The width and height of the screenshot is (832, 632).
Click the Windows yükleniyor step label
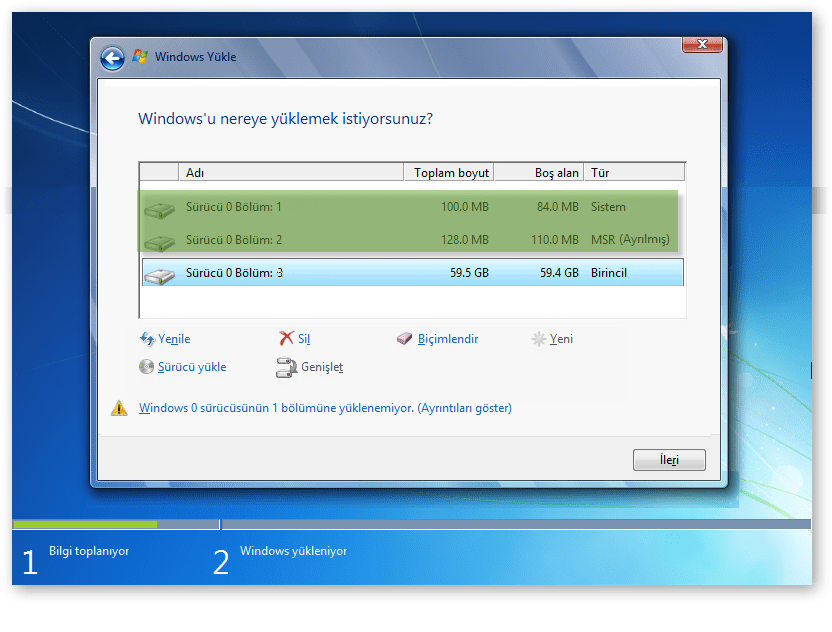coord(293,551)
